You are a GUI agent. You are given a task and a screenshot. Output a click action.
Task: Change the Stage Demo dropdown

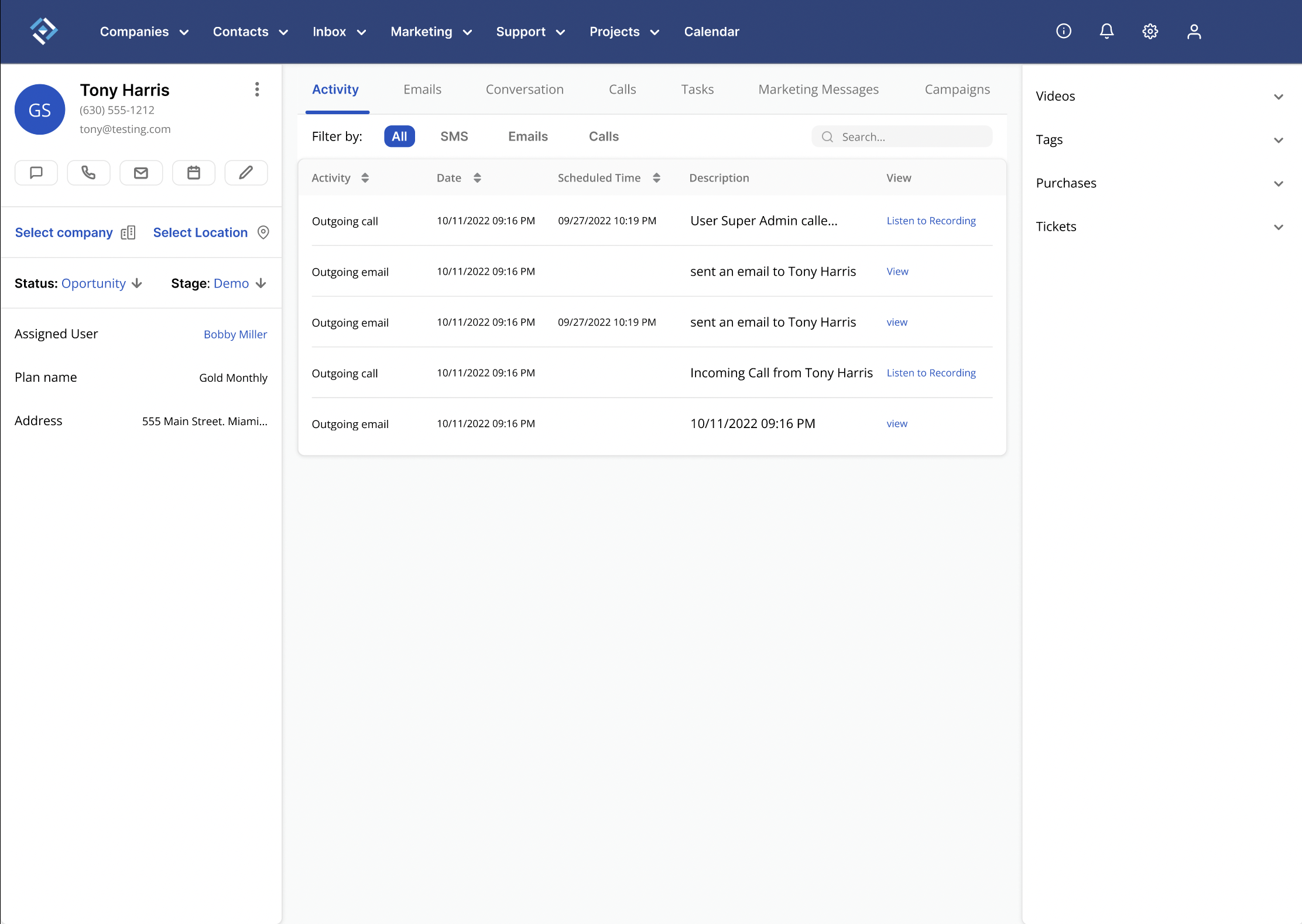point(240,283)
